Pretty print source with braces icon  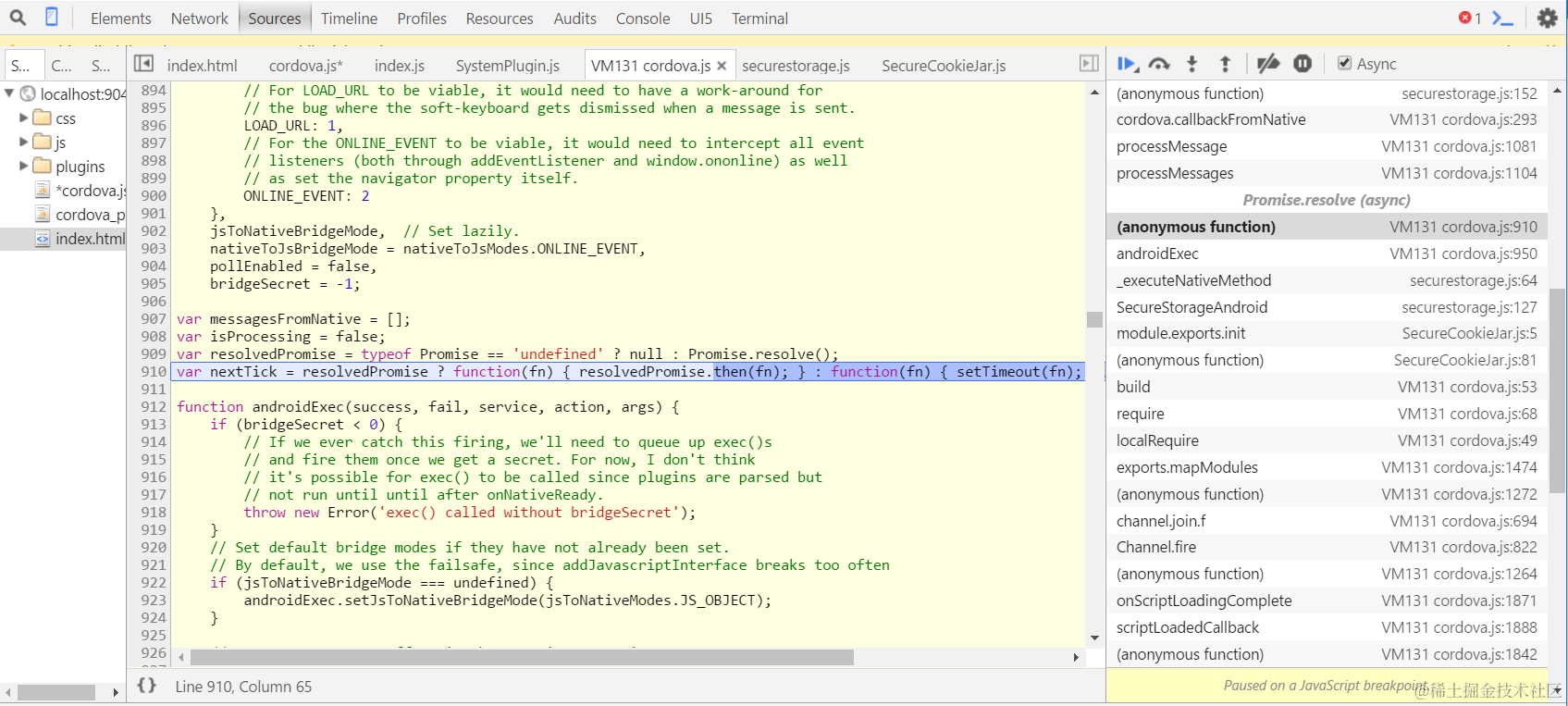147,686
